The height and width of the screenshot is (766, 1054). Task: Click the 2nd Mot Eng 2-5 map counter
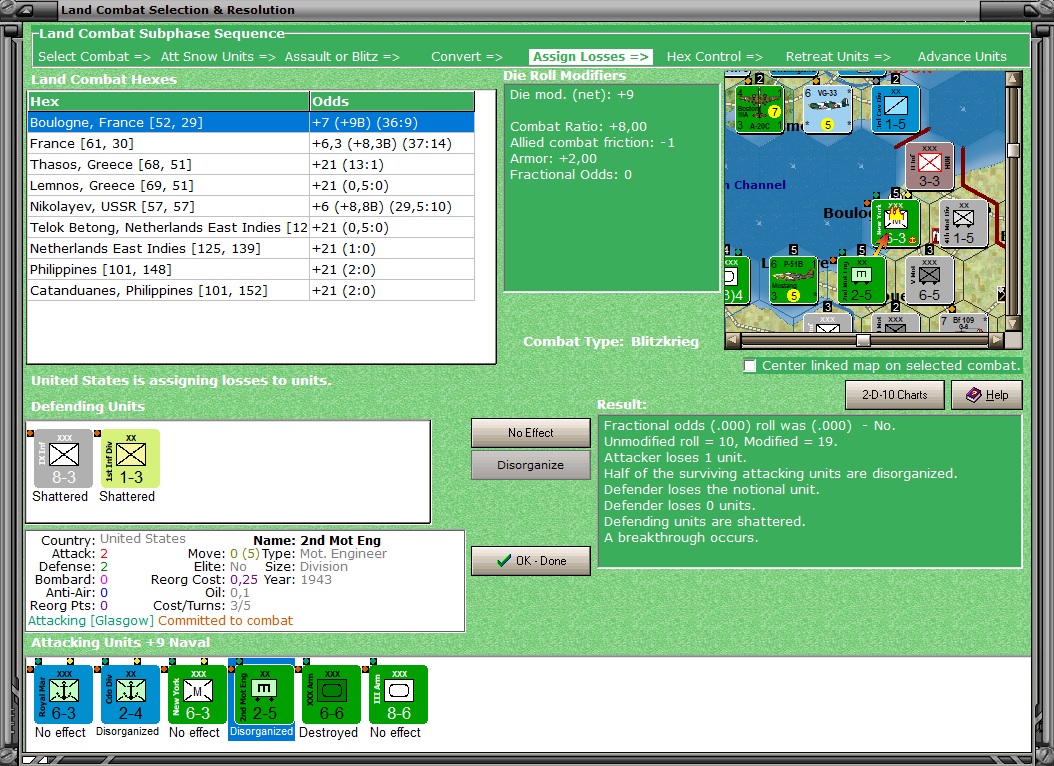tap(861, 280)
